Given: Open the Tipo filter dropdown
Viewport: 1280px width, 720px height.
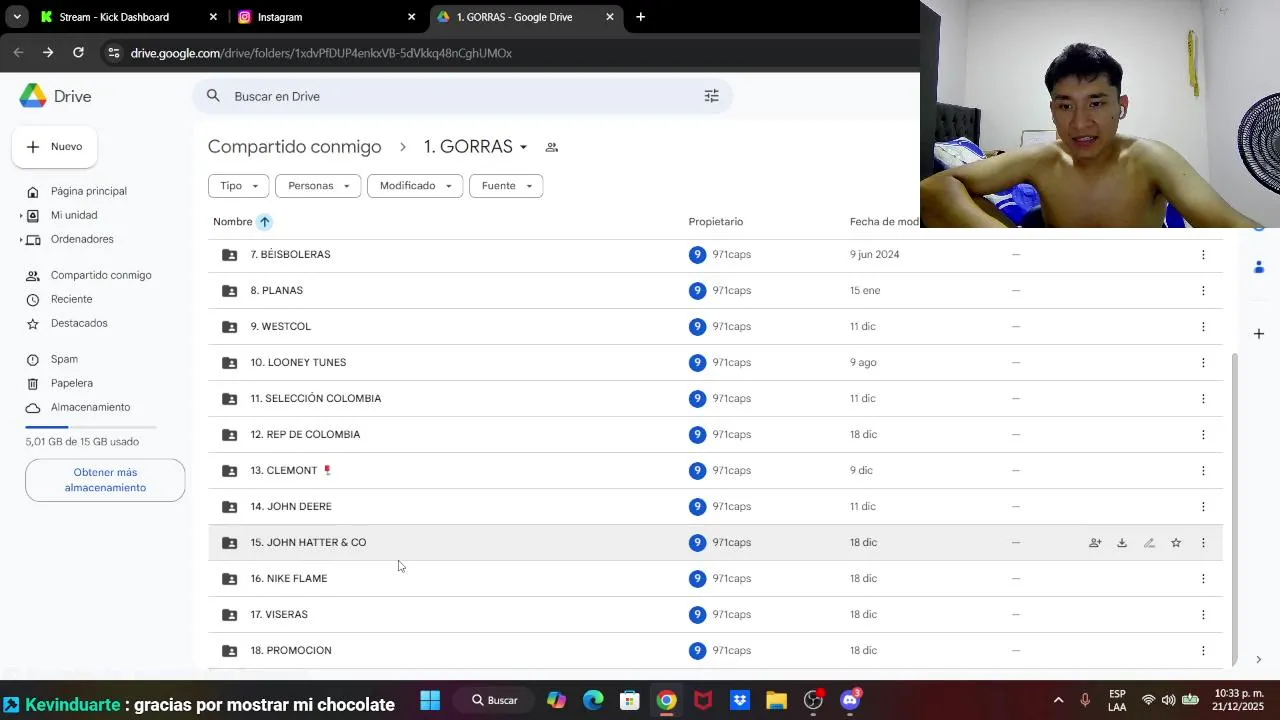Looking at the screenshot, I should [x=238, y=186].
